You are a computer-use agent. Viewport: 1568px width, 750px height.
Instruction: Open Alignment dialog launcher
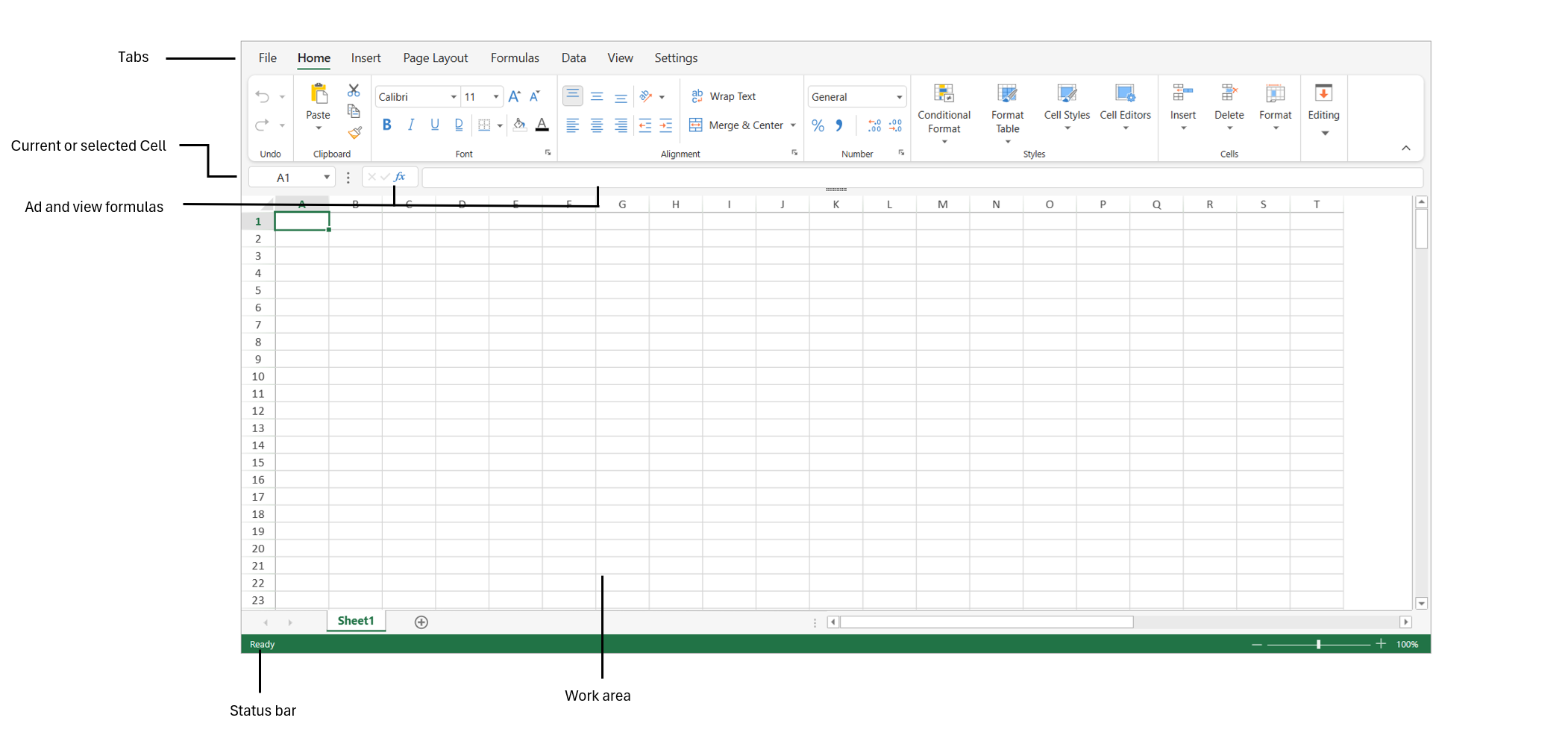[x=794, y=153]
